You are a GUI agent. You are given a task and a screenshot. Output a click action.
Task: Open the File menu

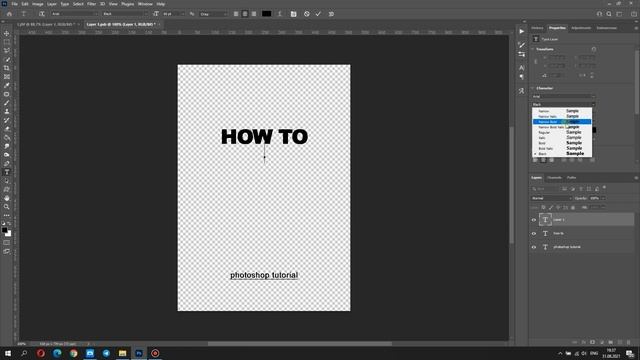[x=14, y=4]
